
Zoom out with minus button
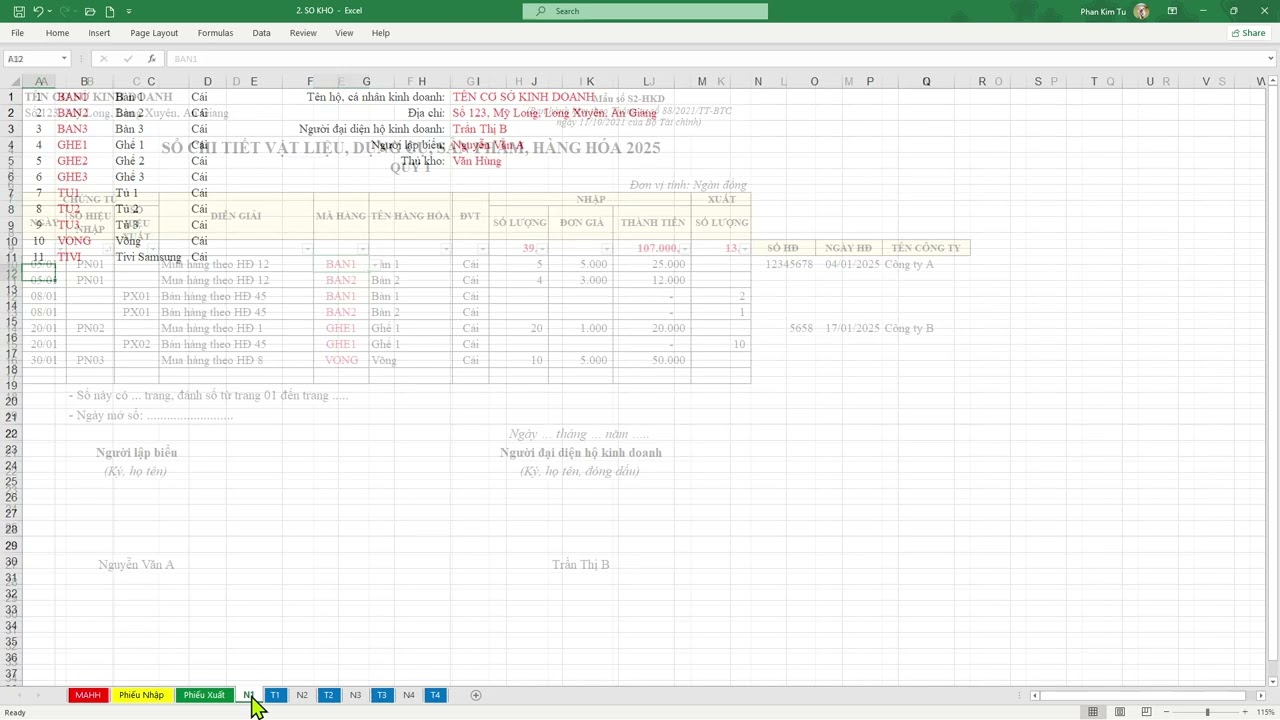coord(1168,712)
